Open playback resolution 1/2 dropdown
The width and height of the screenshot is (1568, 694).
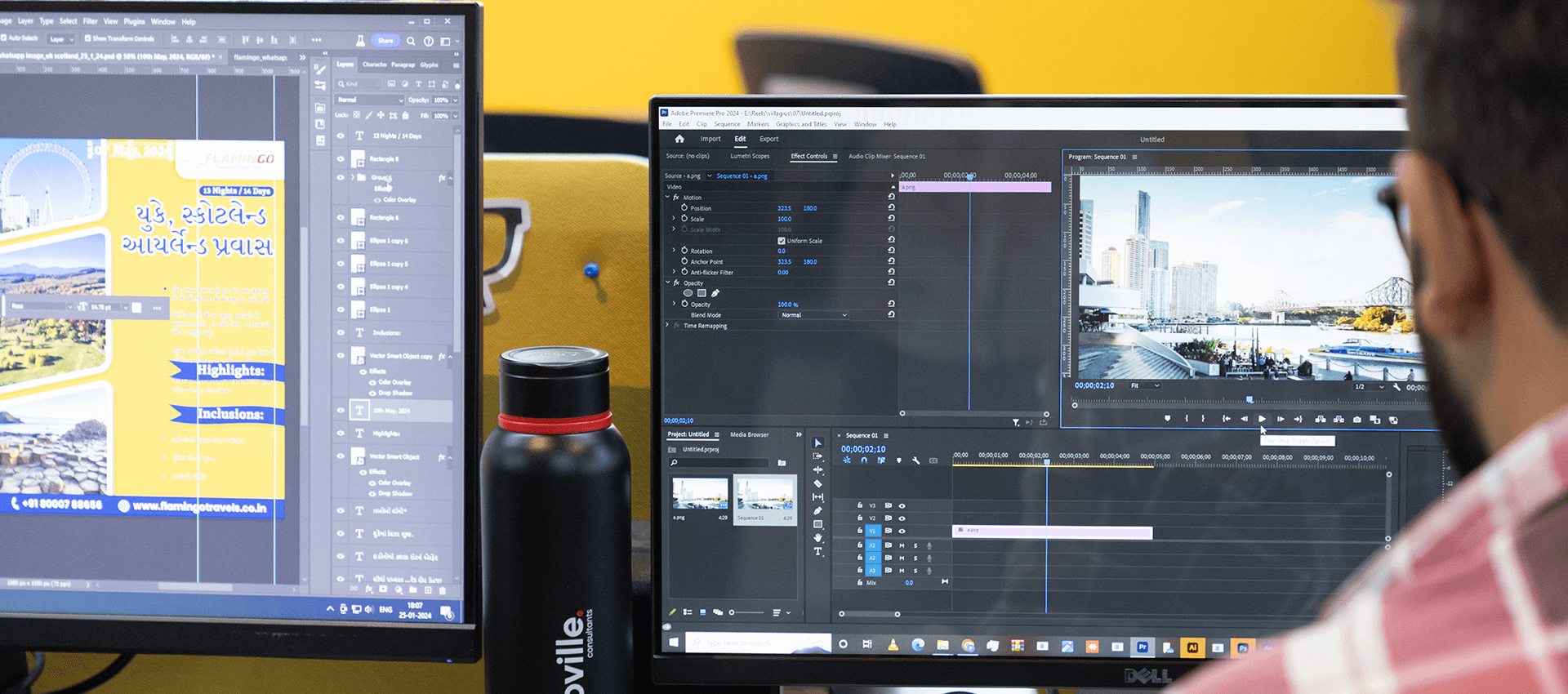point(1370,386)
